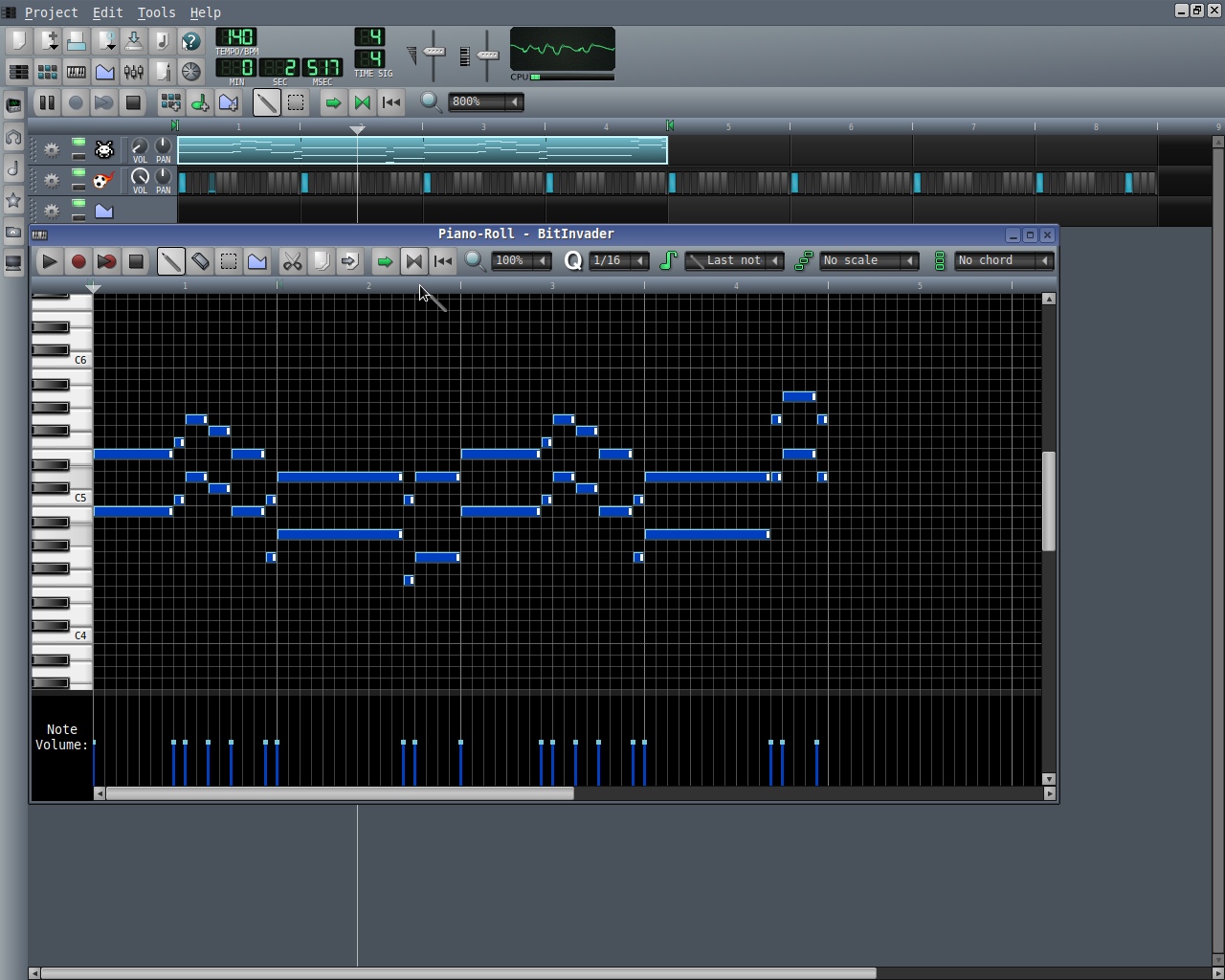The image size is (1225, 980).
Task: Show the Beat+Bassline Editor
Action: 47,72
